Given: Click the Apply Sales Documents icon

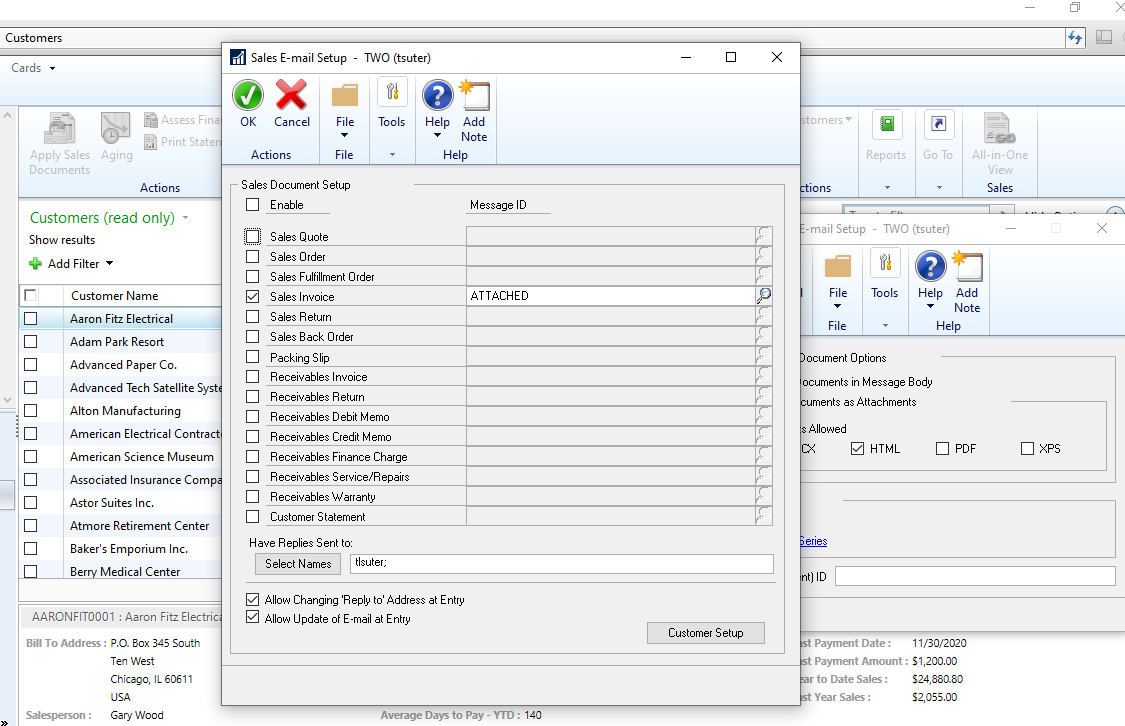Looking at the screenshot, I should [60, 128].
